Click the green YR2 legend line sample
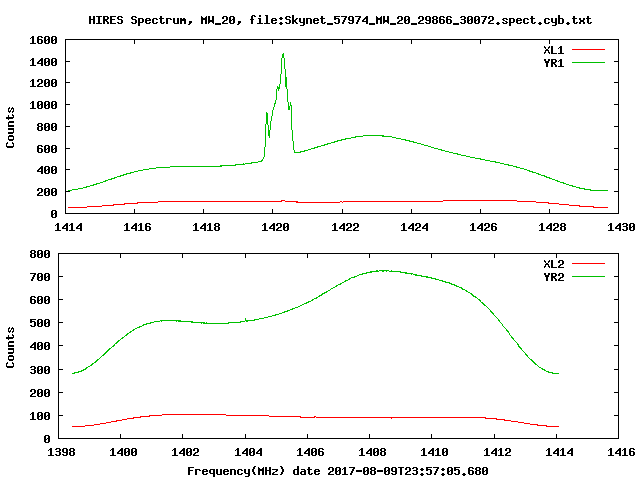This screenshot has height=480, width=640. [x=588, y=277]
